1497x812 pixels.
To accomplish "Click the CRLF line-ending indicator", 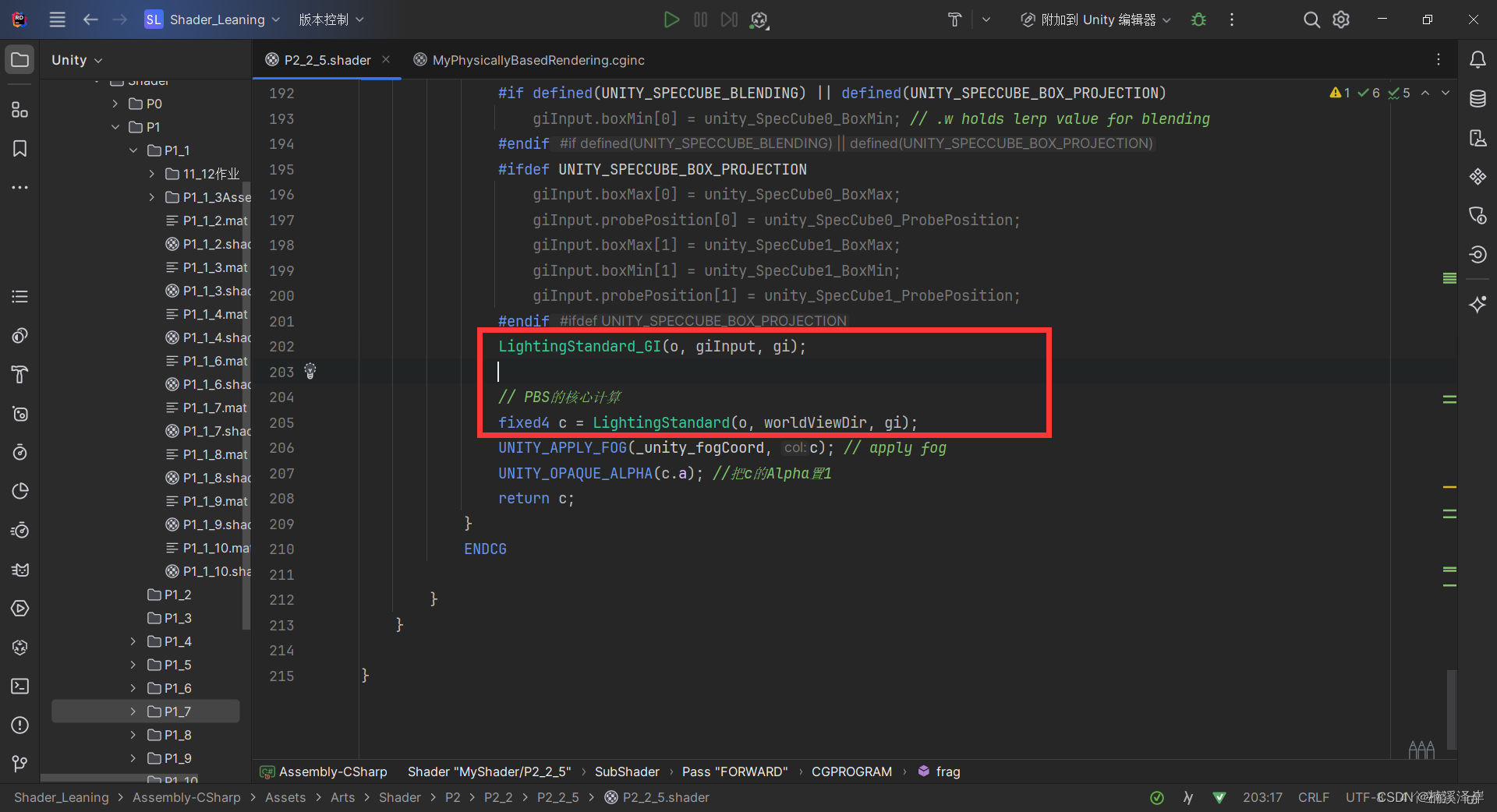I will tap(1313, 797).
